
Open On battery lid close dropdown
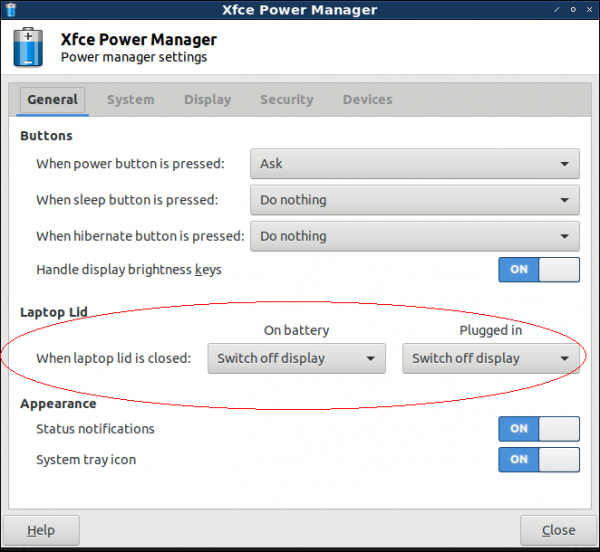click(x=296, y=358)
